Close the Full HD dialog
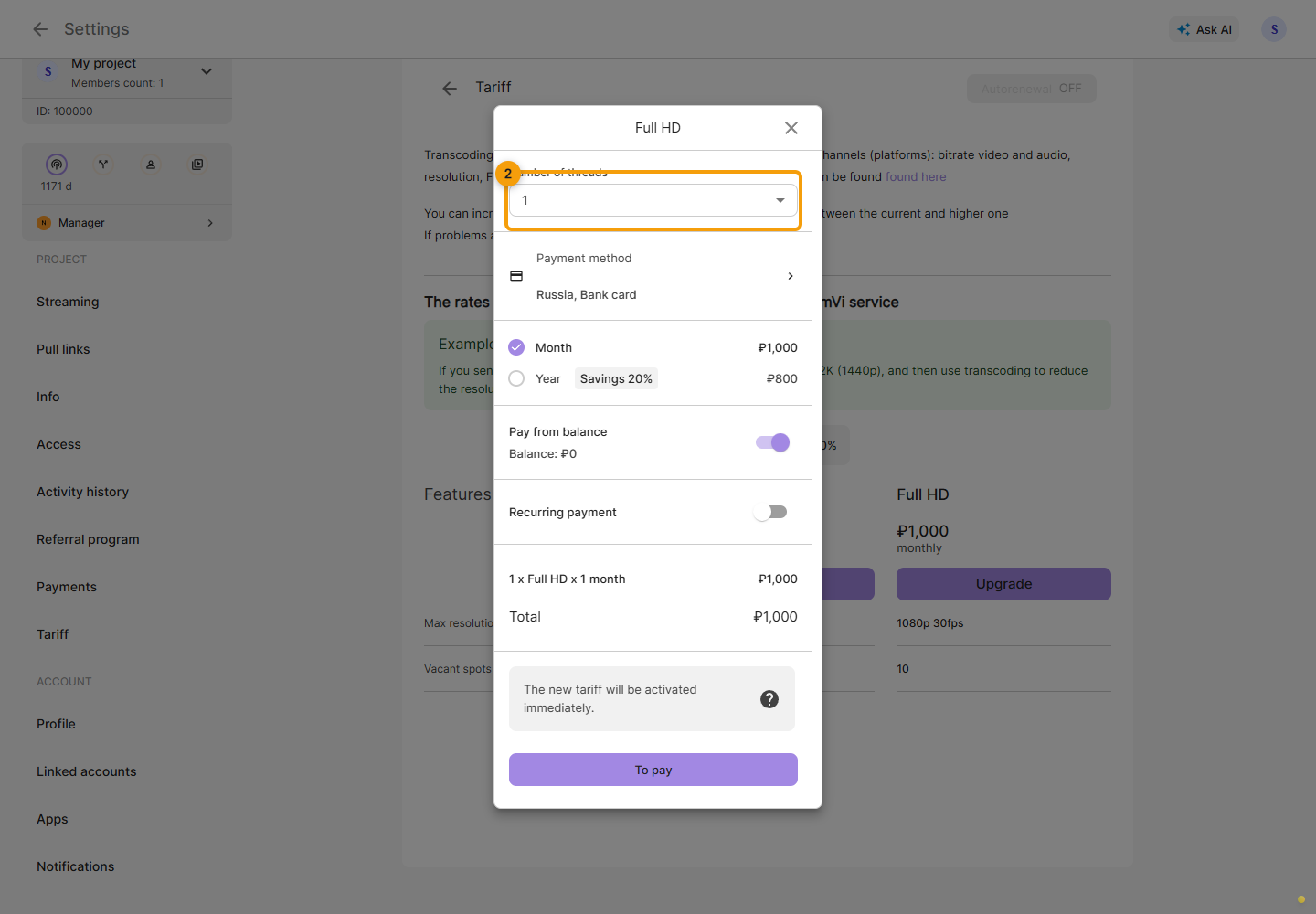Screen dimensions: 1316x914 [791, 128]
